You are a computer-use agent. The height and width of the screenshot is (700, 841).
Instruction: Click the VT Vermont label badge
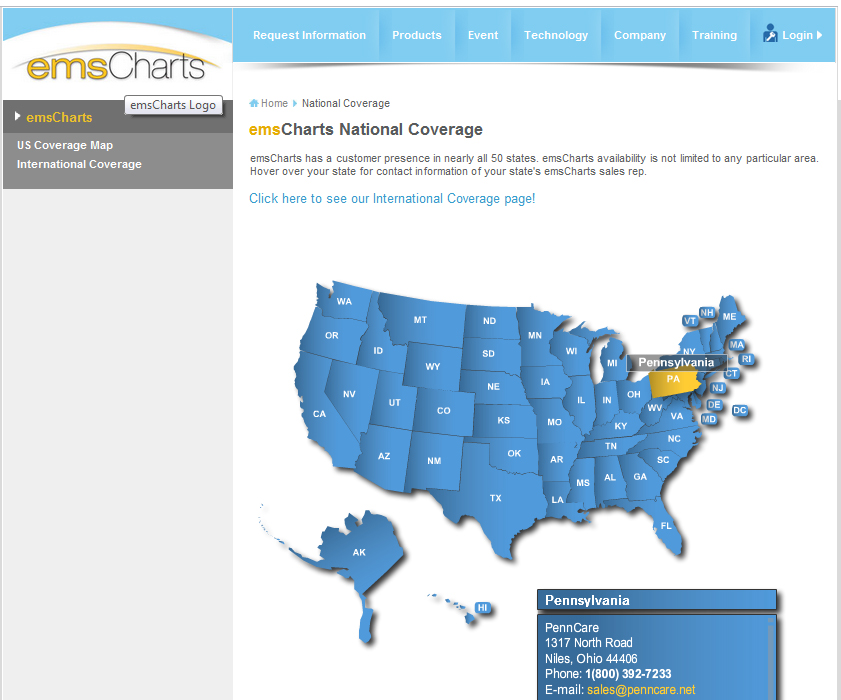pyautogui.click(x=690, y=321)
